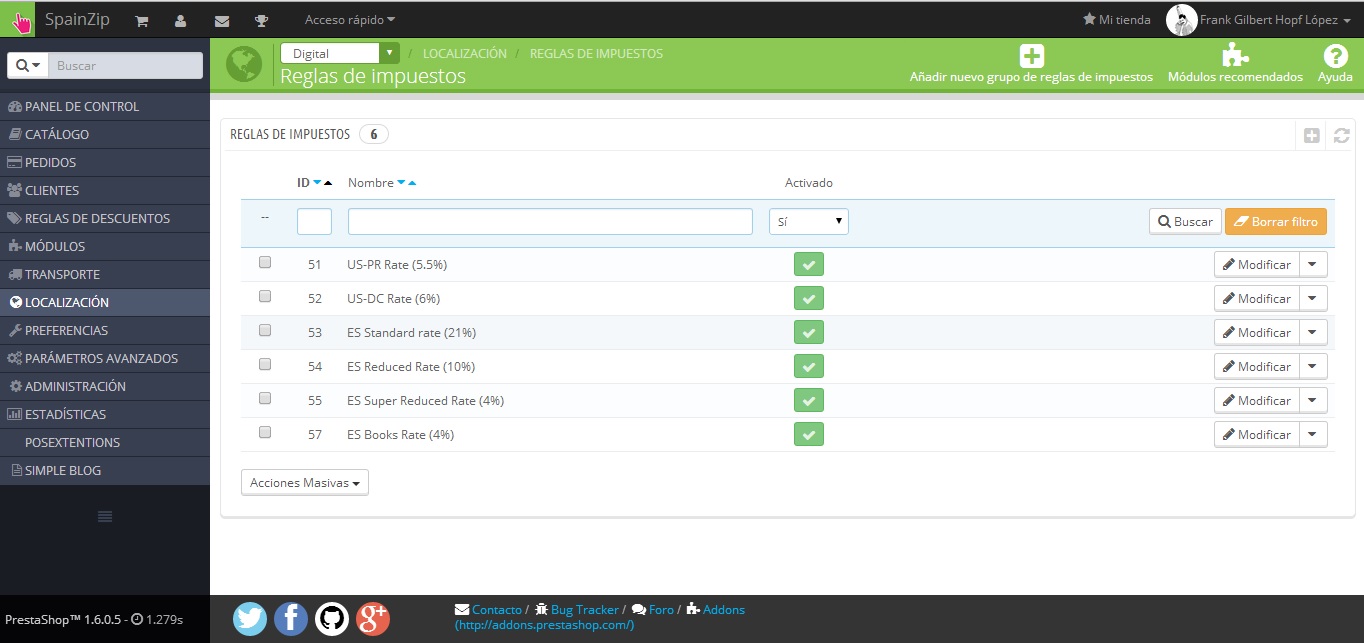The width and height of the screenshot is (1364, 643).
Task: Sort Nombre column ascending arrow
Action: pyautogui.click(x=412, y=183)
